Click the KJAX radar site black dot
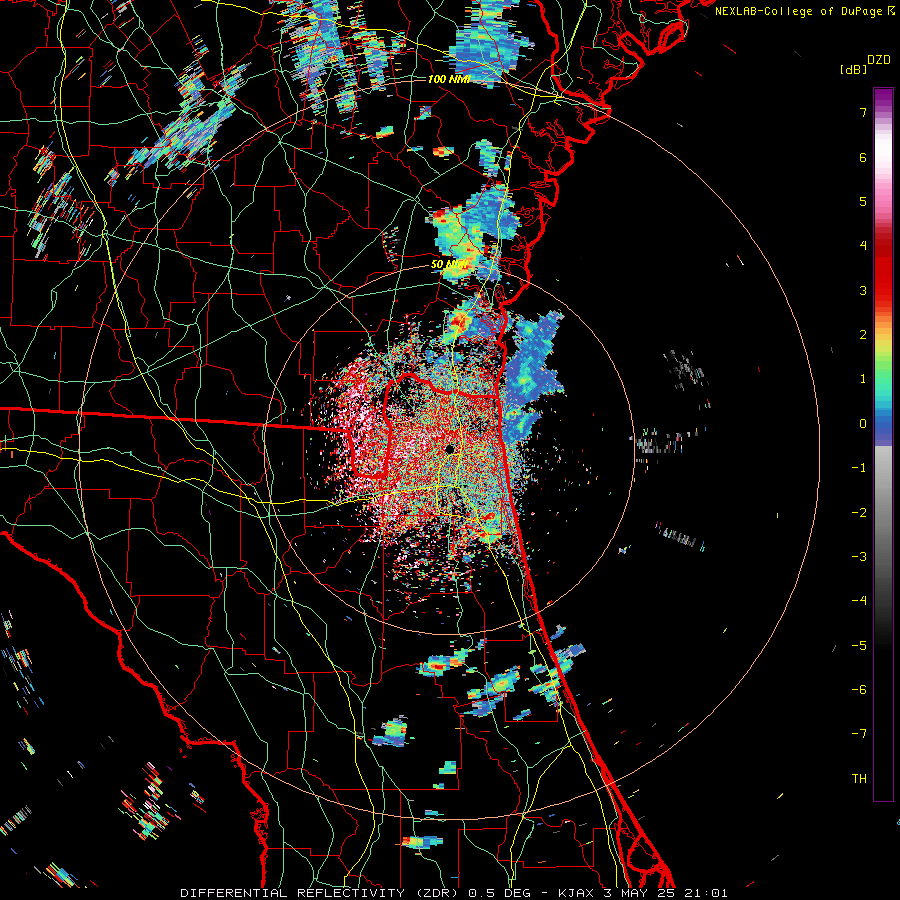The image size is (900, 900). pyautogui.click(x=449, y=449)
